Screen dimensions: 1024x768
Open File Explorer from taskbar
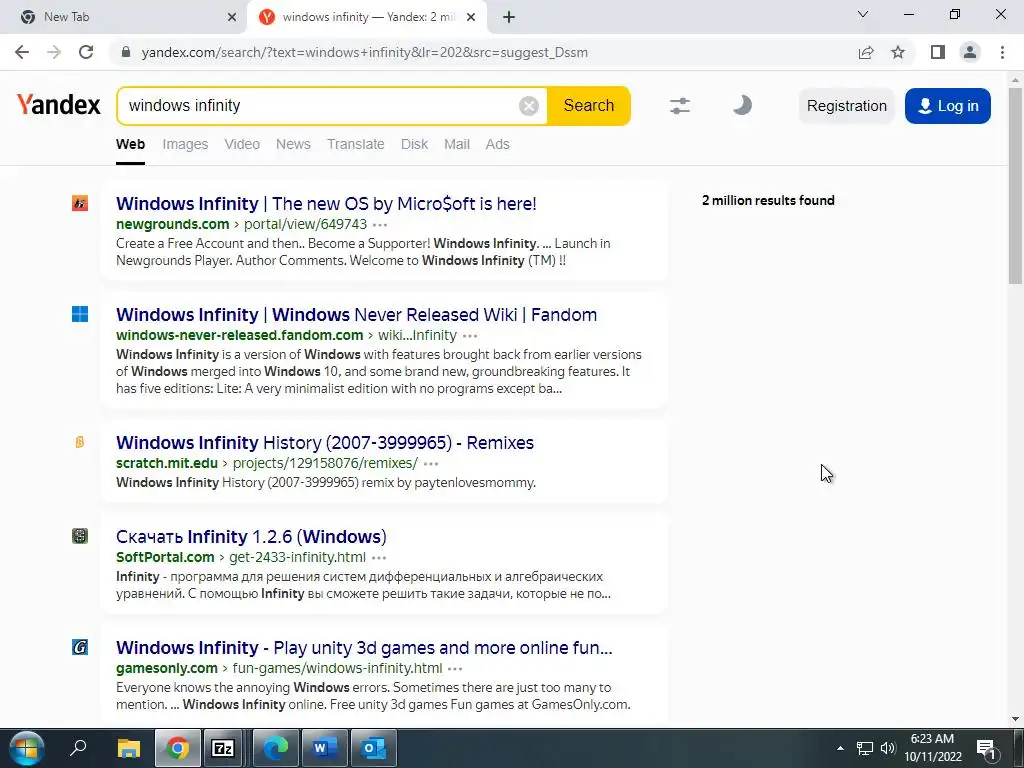pyautogui.click(x=128, y=748)
